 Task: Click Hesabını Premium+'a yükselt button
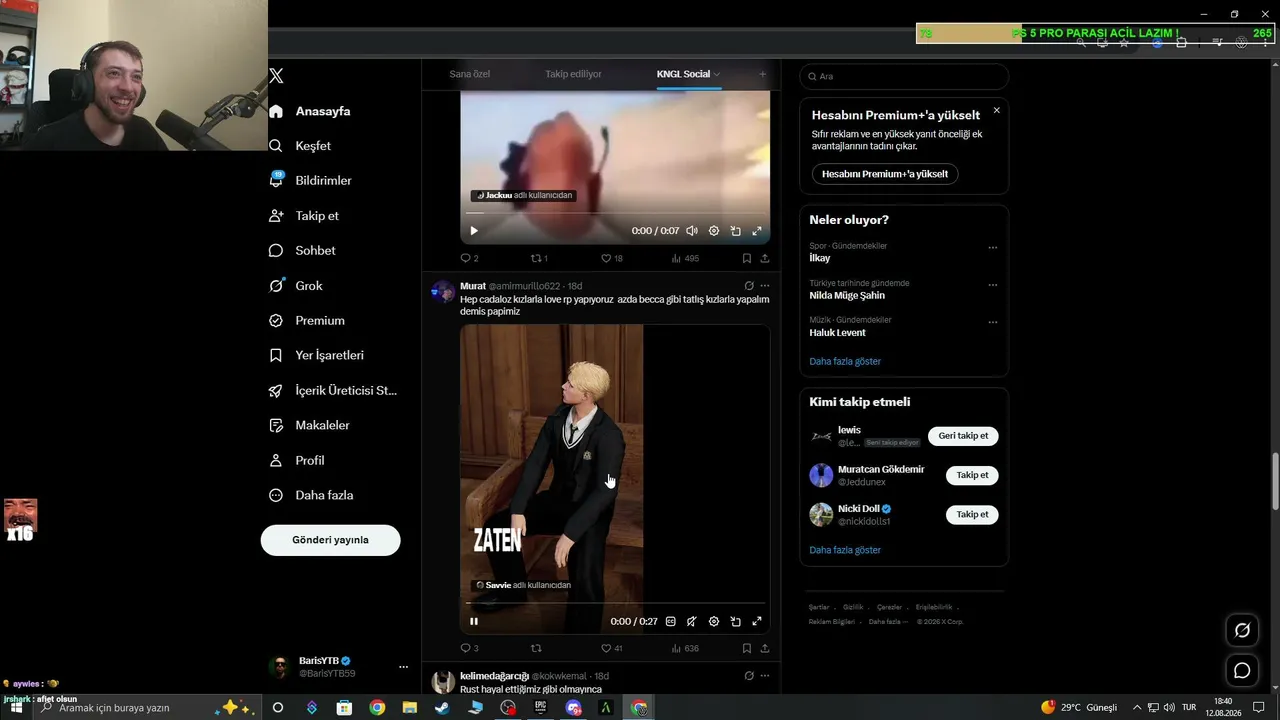tap(885, 174)
